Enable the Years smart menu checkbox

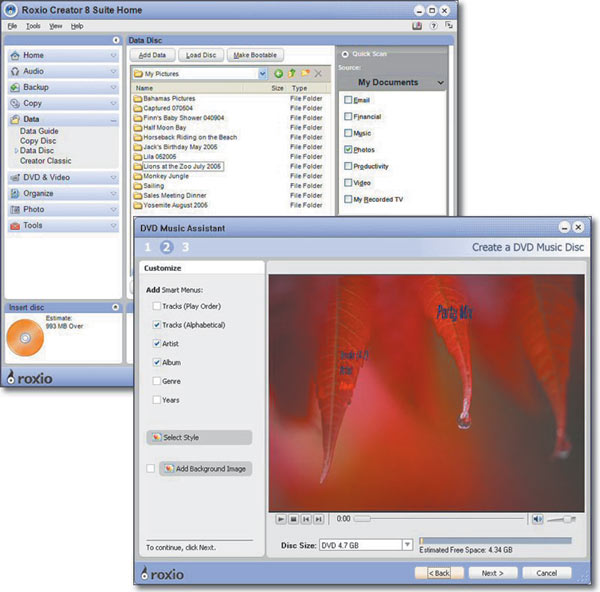[x=157, y=400]
